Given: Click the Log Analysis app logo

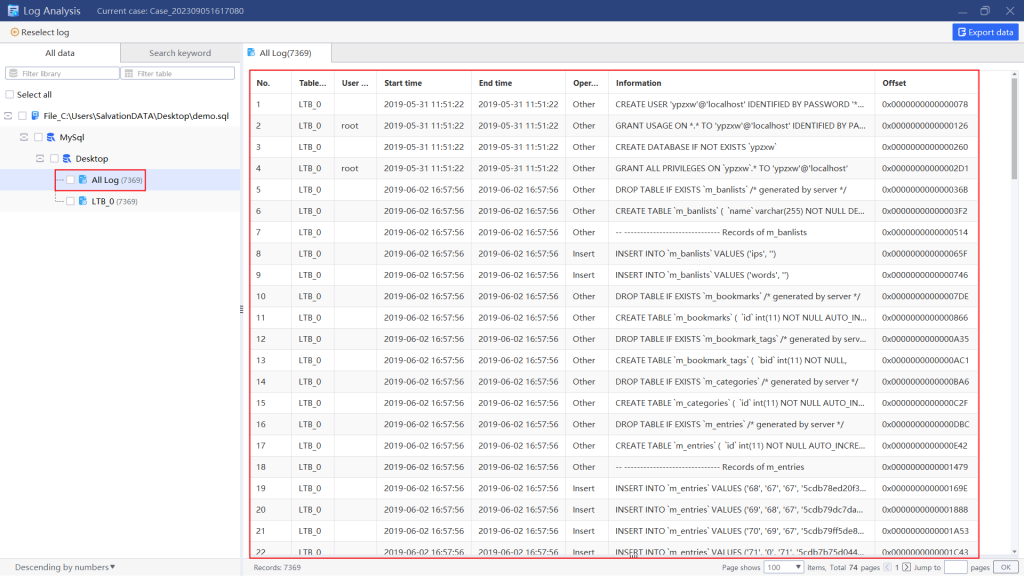Looking at the screenshot, I should (x=11, y=10).
